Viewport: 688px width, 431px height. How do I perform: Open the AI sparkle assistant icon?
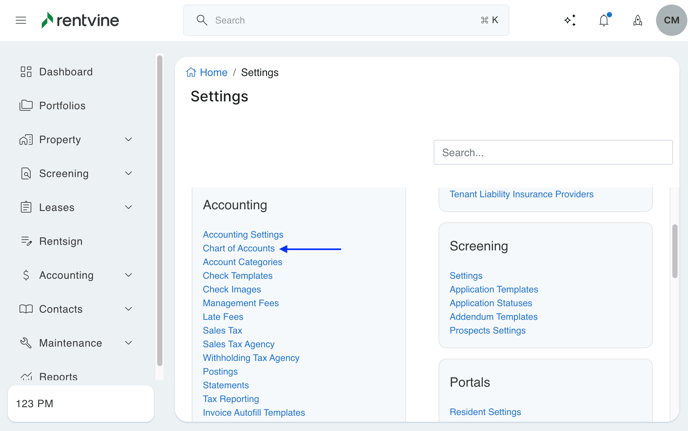pos(570,20)
